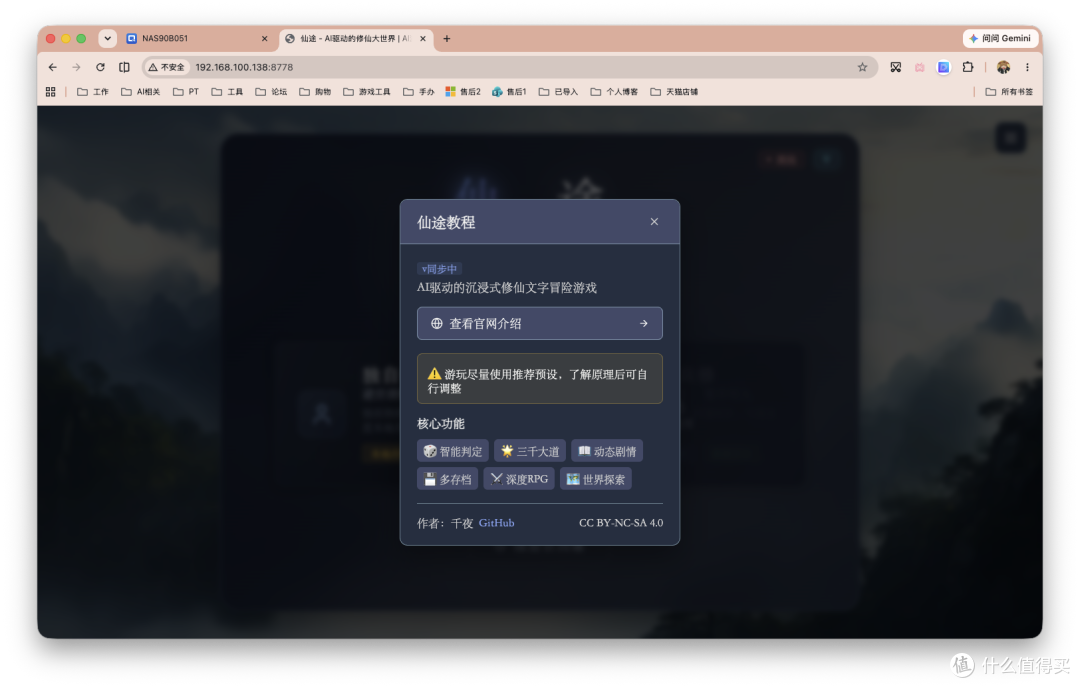1080x688 pixels.
Task: Select the 动态剧情 feature tag
Action: [x=607, y=451]
